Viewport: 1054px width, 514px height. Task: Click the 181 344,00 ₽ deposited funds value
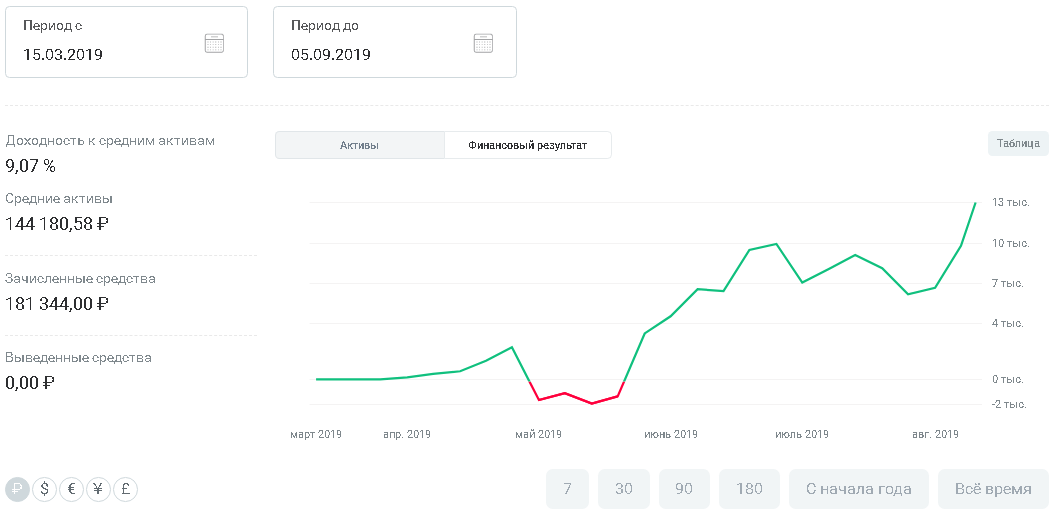pos(57,304)
